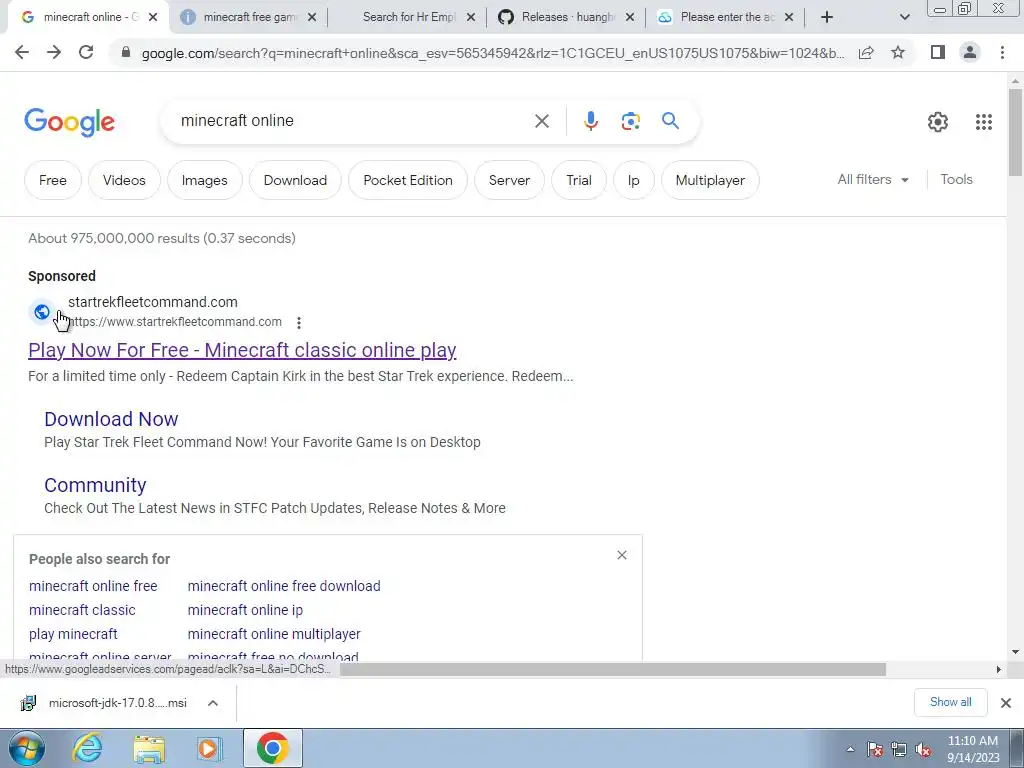Close the People also search for box
1024x768 pixels.
pyautogui.click(x=622, y=555)
